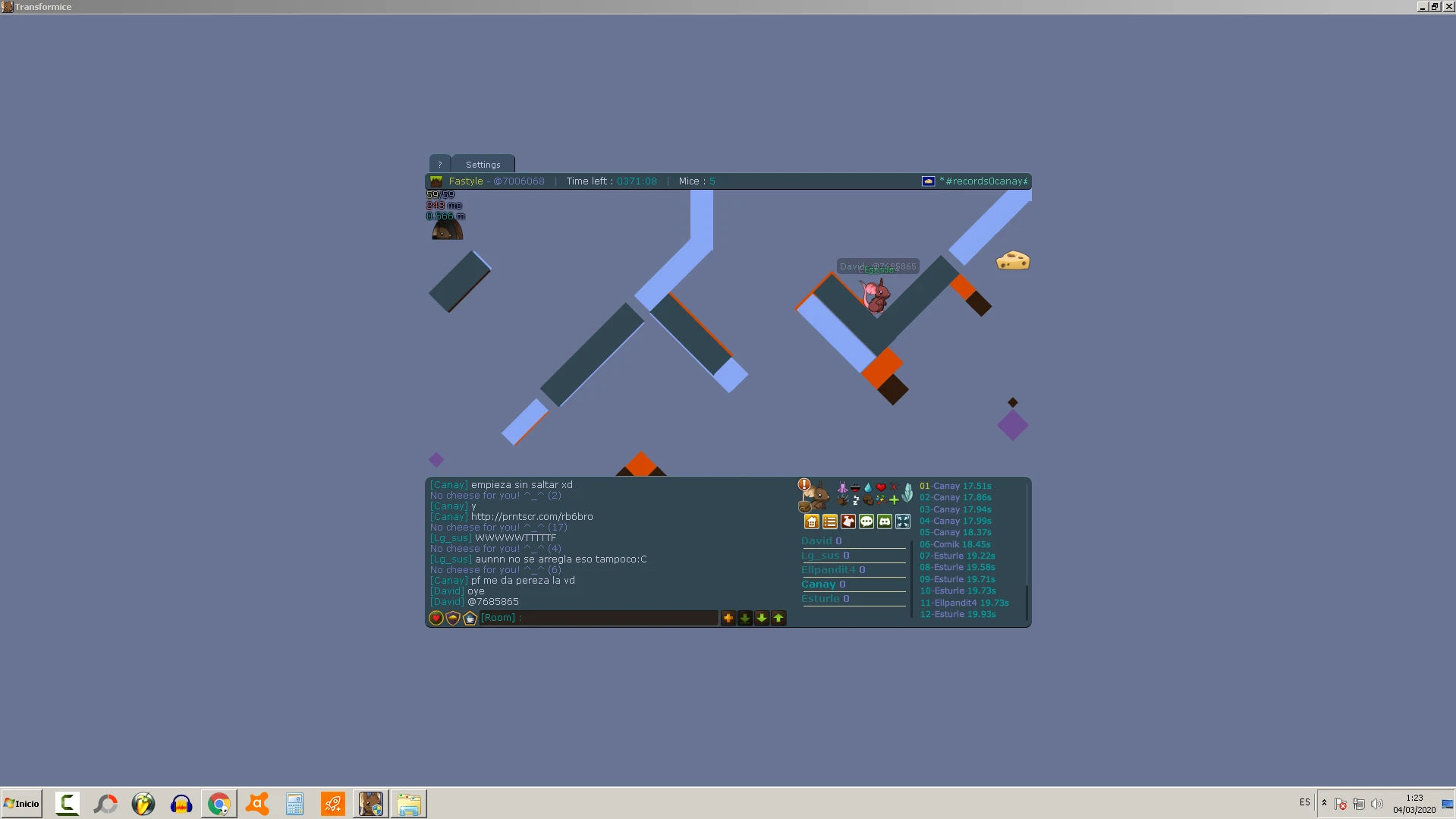Click the house icon button
Screen dimensions: 1456x819
pyautogui.click(x=812, y=521)
